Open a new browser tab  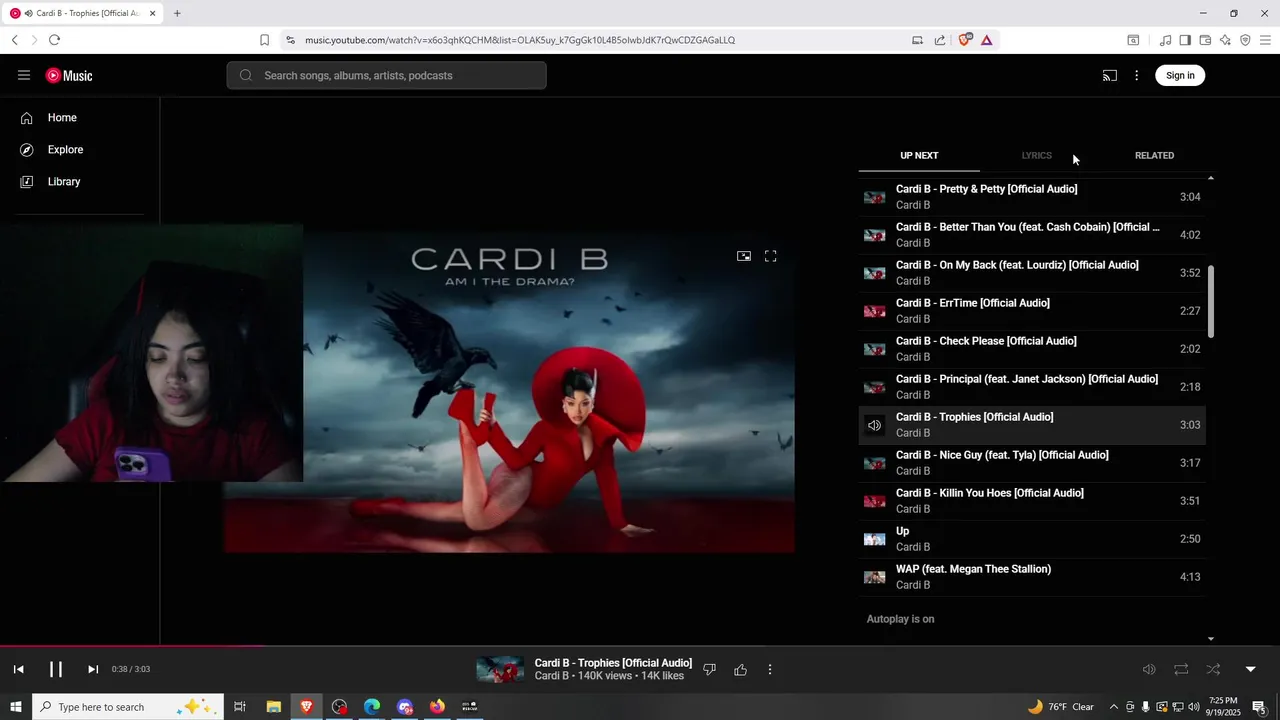pos(177,13)
